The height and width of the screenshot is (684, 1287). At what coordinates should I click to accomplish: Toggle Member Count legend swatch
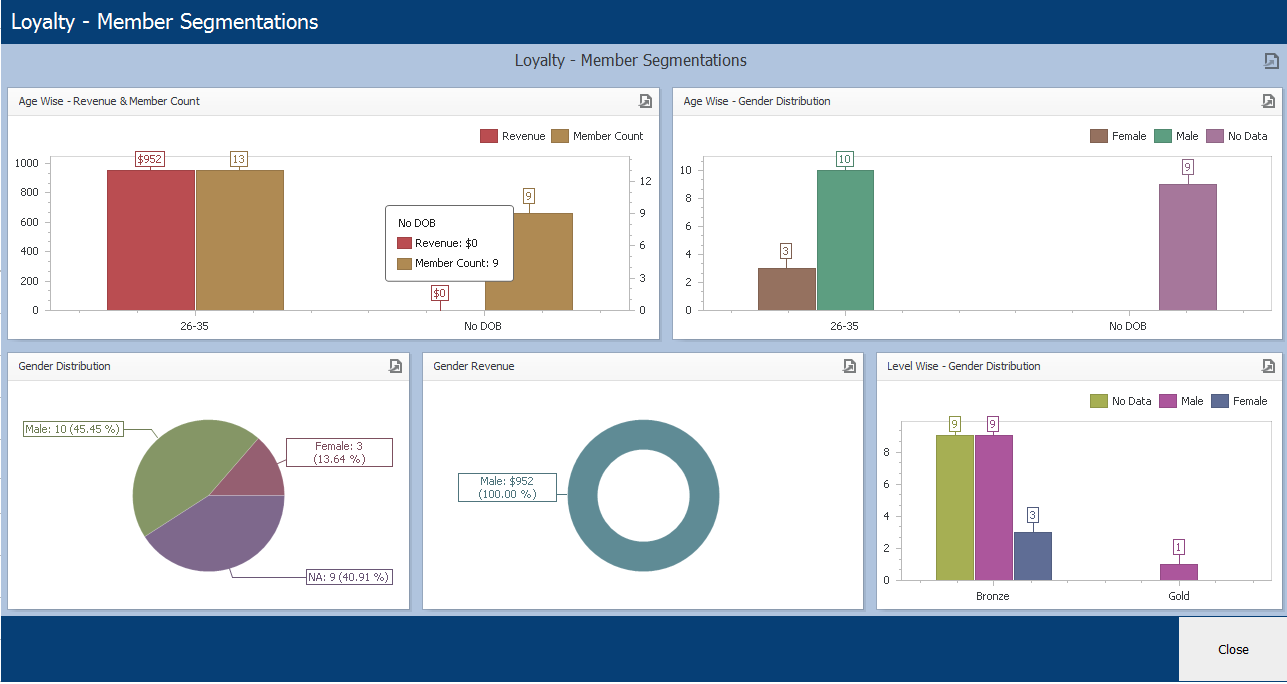tap(560, 136)
